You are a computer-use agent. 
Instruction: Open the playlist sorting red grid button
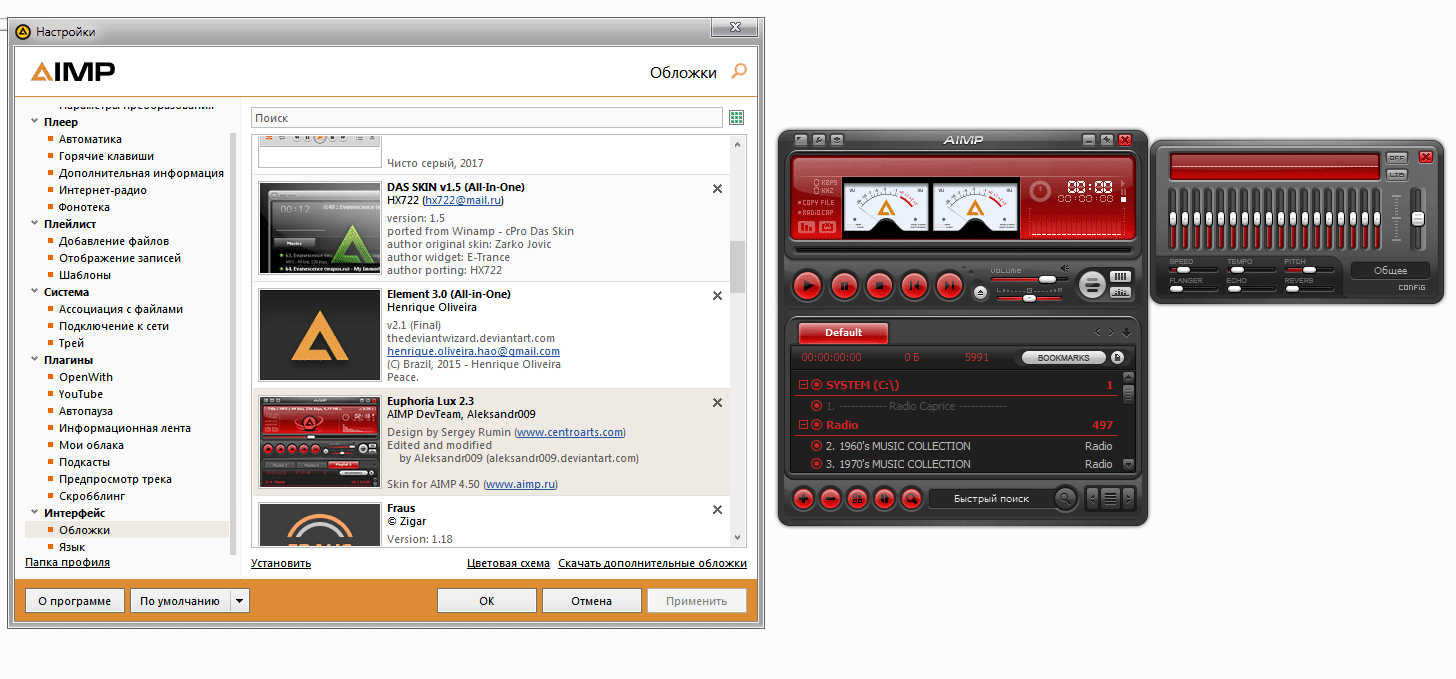857,497
